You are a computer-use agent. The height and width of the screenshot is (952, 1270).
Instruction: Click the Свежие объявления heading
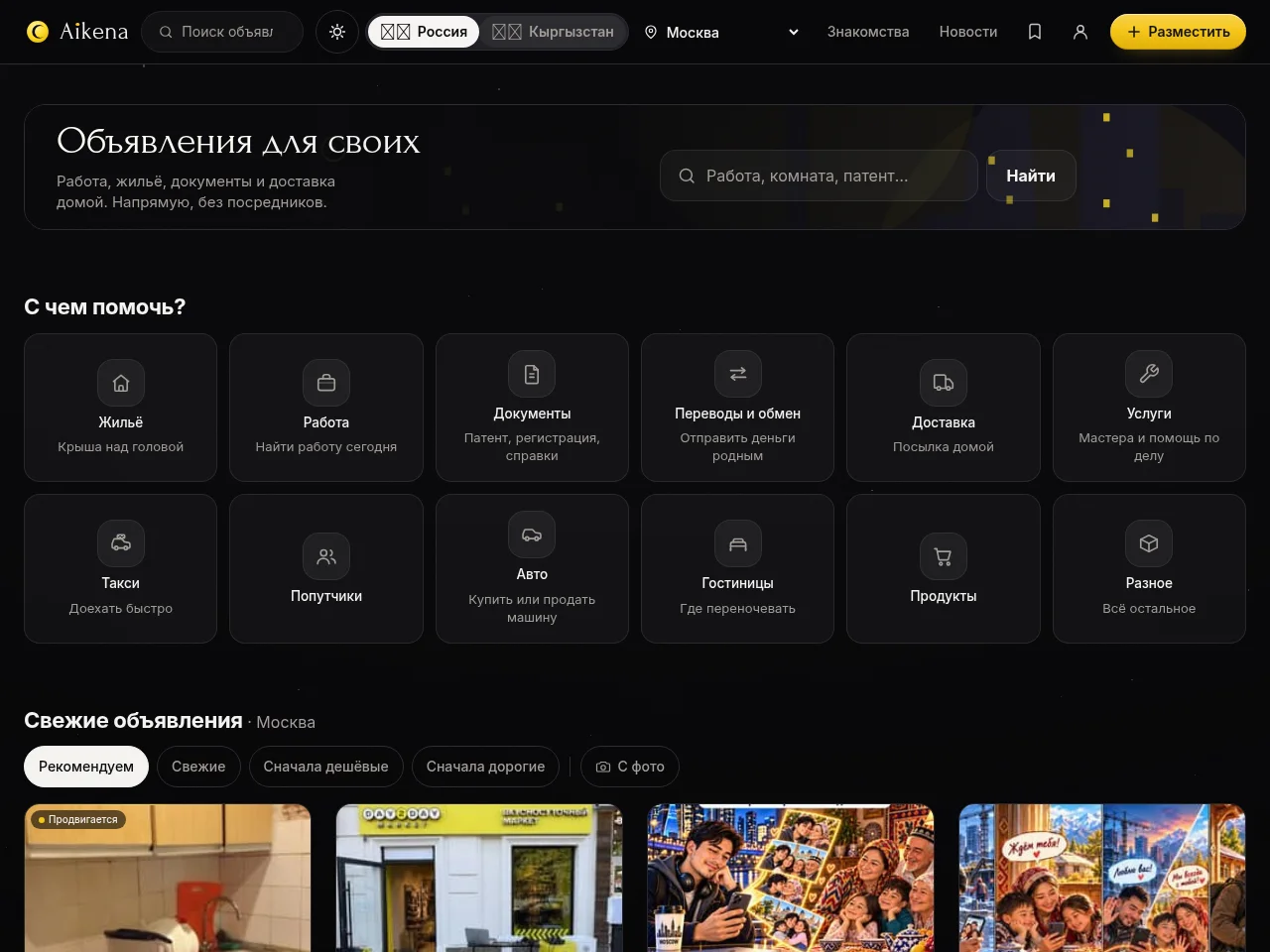(x=133, y=721)
